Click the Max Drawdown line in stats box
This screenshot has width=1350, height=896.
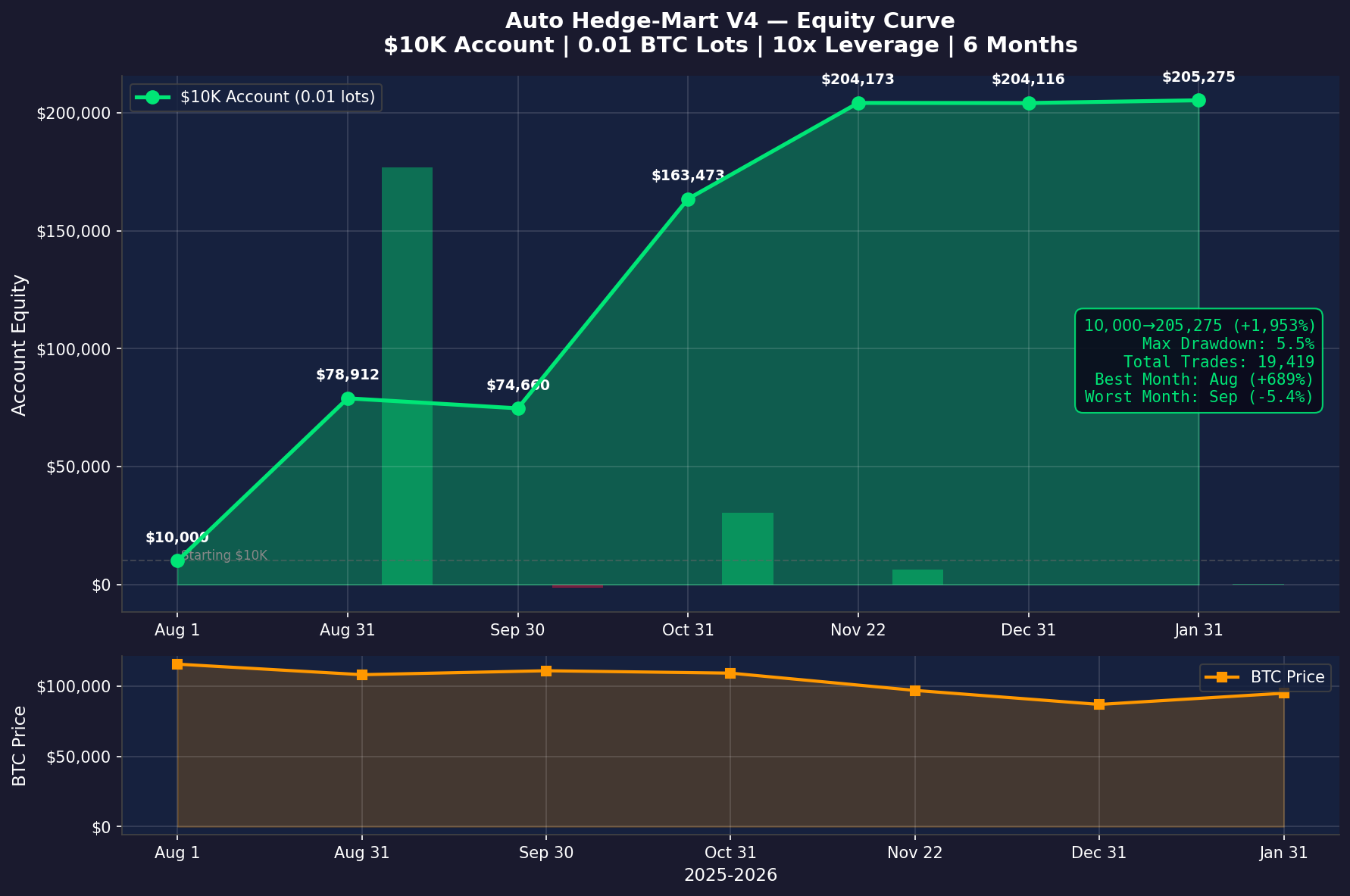pos(1227,344)
